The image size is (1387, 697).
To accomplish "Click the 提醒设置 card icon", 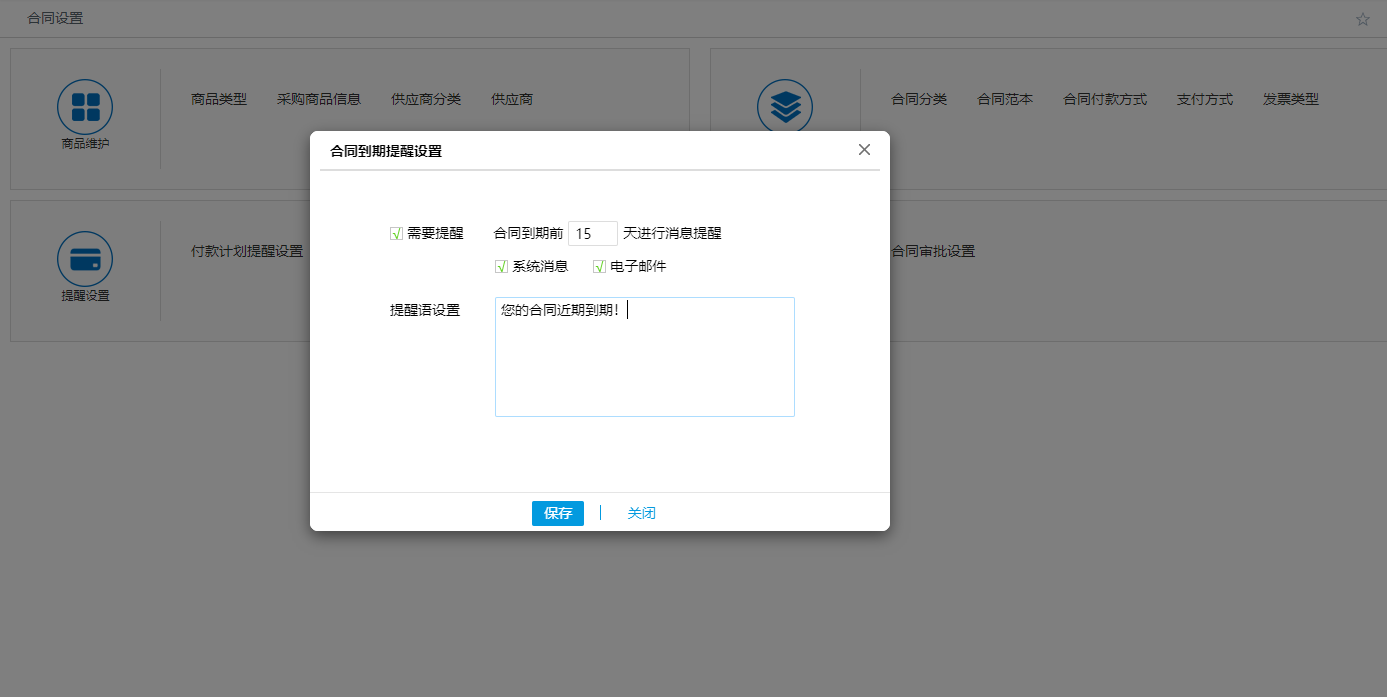I will pyautogui.click(x=84, y=258).
